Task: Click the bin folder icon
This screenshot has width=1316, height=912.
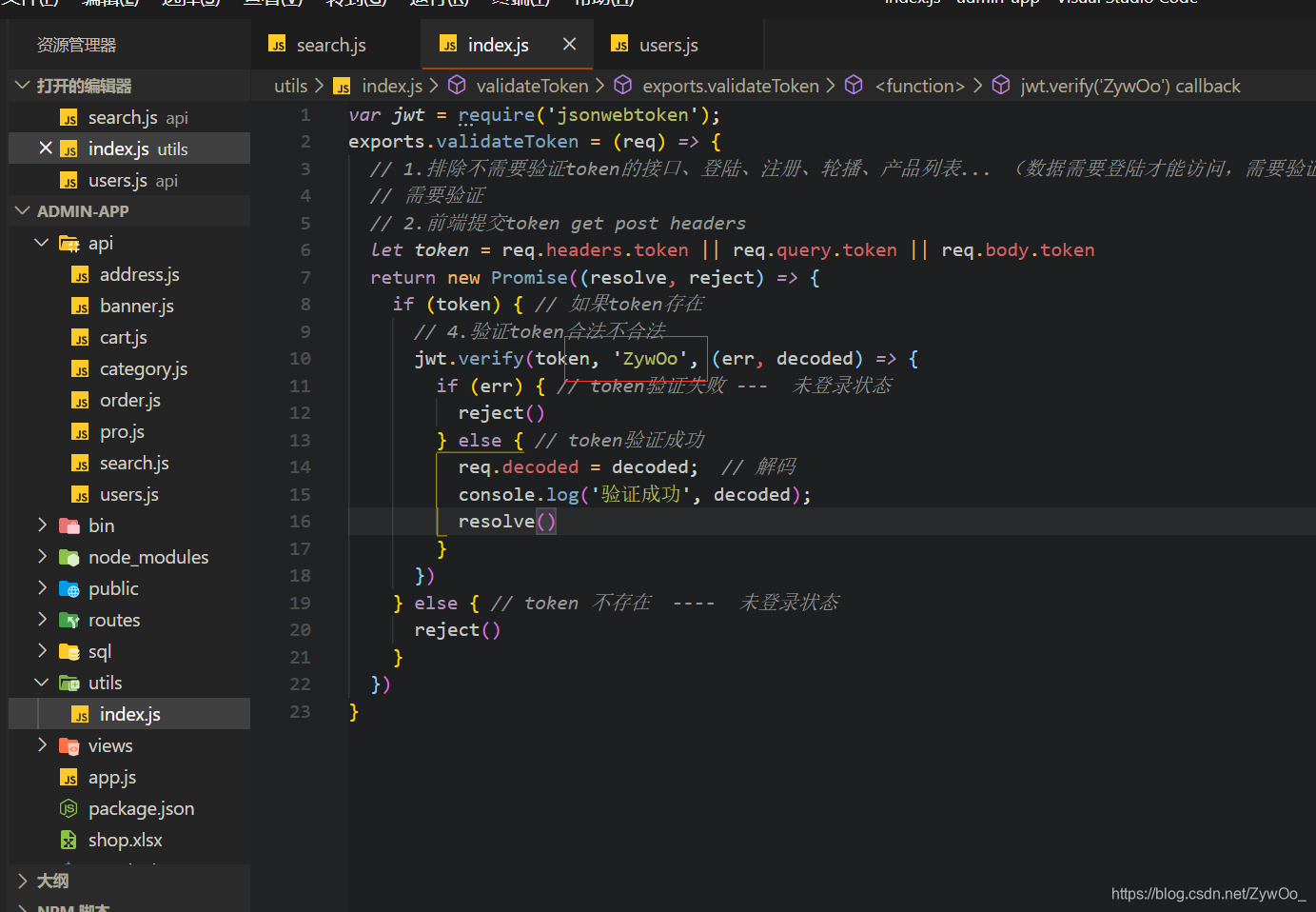Action: tap(69, 525)
